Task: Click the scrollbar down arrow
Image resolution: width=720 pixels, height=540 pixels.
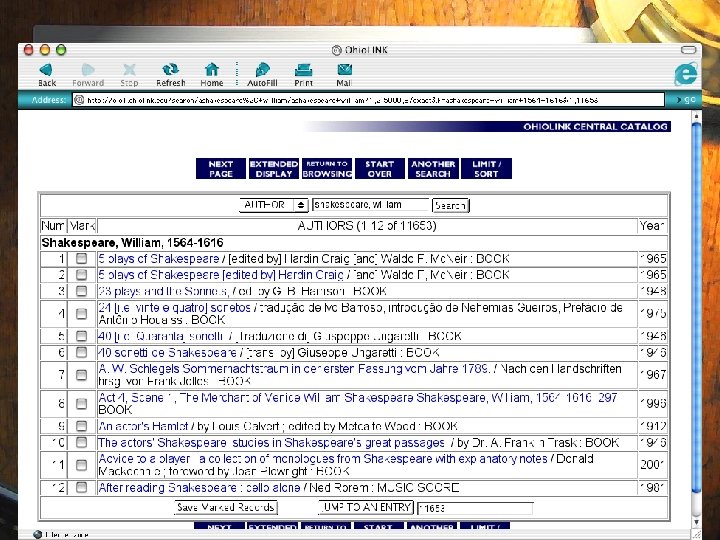Action: (696, 522)
